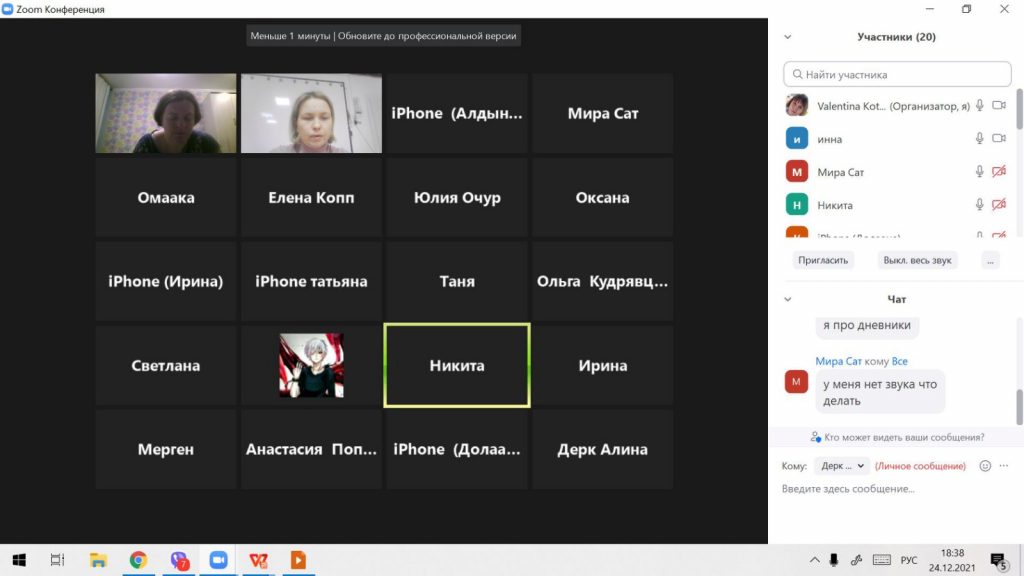1024x576 pixels.
Task: Toggle microphone for participant инна
Action: click(980, 139)
